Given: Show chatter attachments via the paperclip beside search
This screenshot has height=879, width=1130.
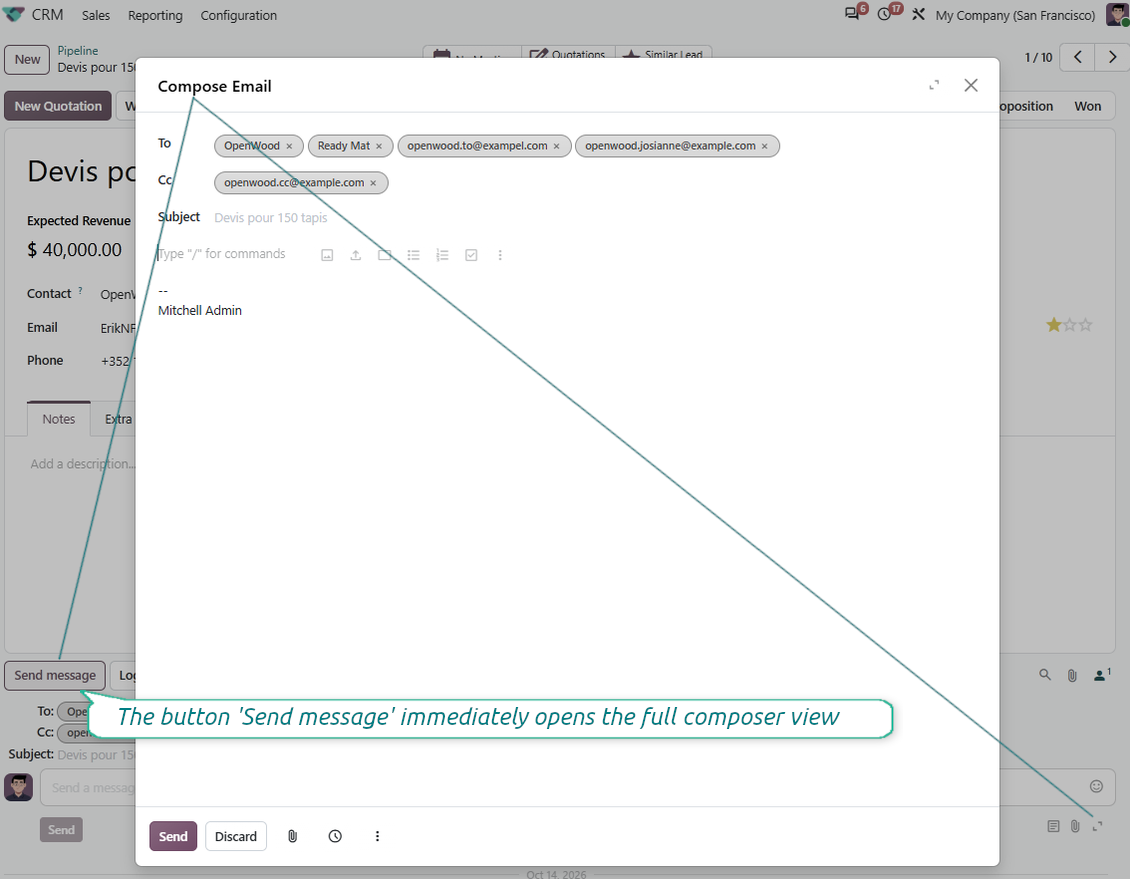Looking at the screenshot, I should tap(1072, 676).
